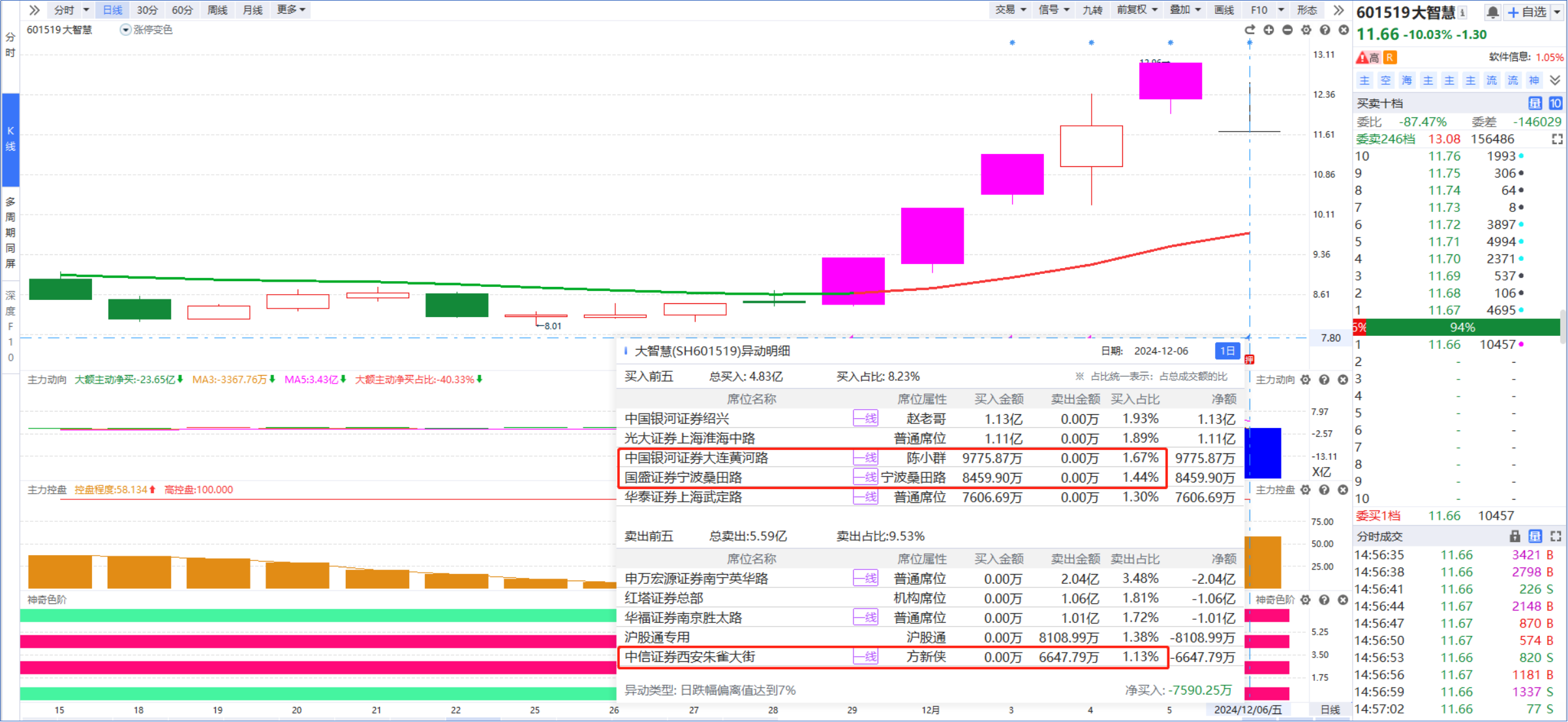
Task: Toggle the 量 display in 买卖十档
Action: pos(1535,103)
